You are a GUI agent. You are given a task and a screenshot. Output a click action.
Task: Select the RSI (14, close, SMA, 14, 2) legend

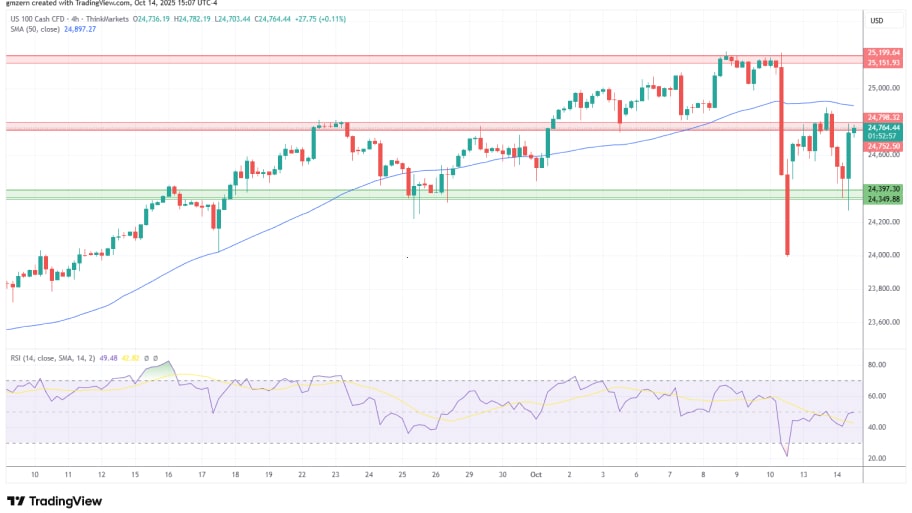51,359
